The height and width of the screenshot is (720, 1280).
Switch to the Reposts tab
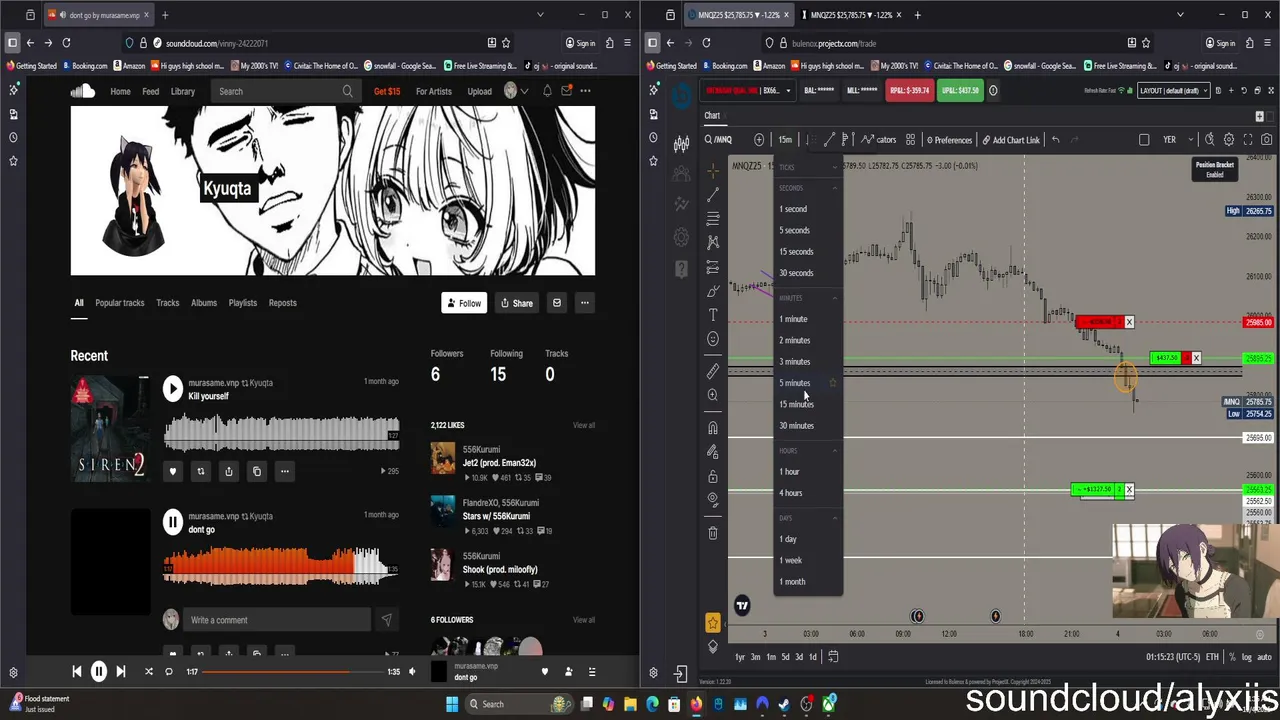tap(282, 303)
